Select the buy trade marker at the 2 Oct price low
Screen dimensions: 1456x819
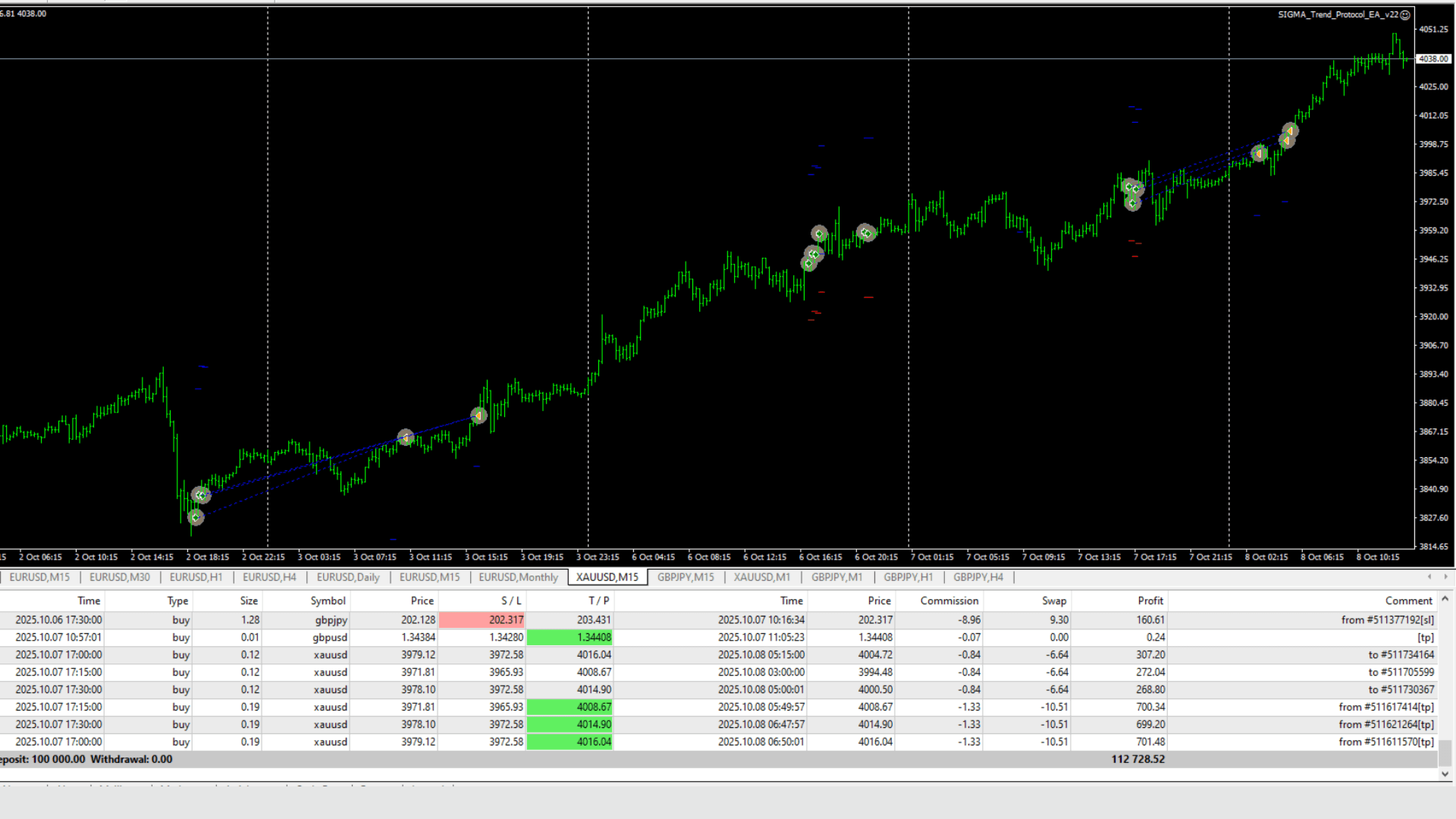click(196, 517)
